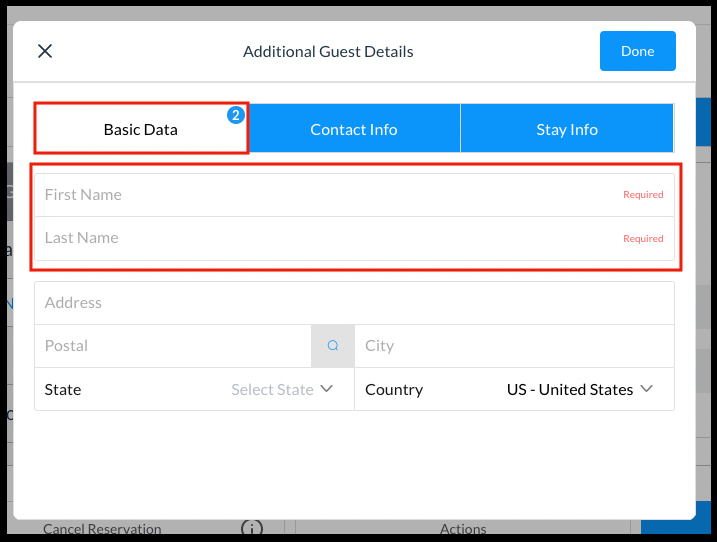Click the Required label in First Name row
717x542 pixels.
click(643, 195)
